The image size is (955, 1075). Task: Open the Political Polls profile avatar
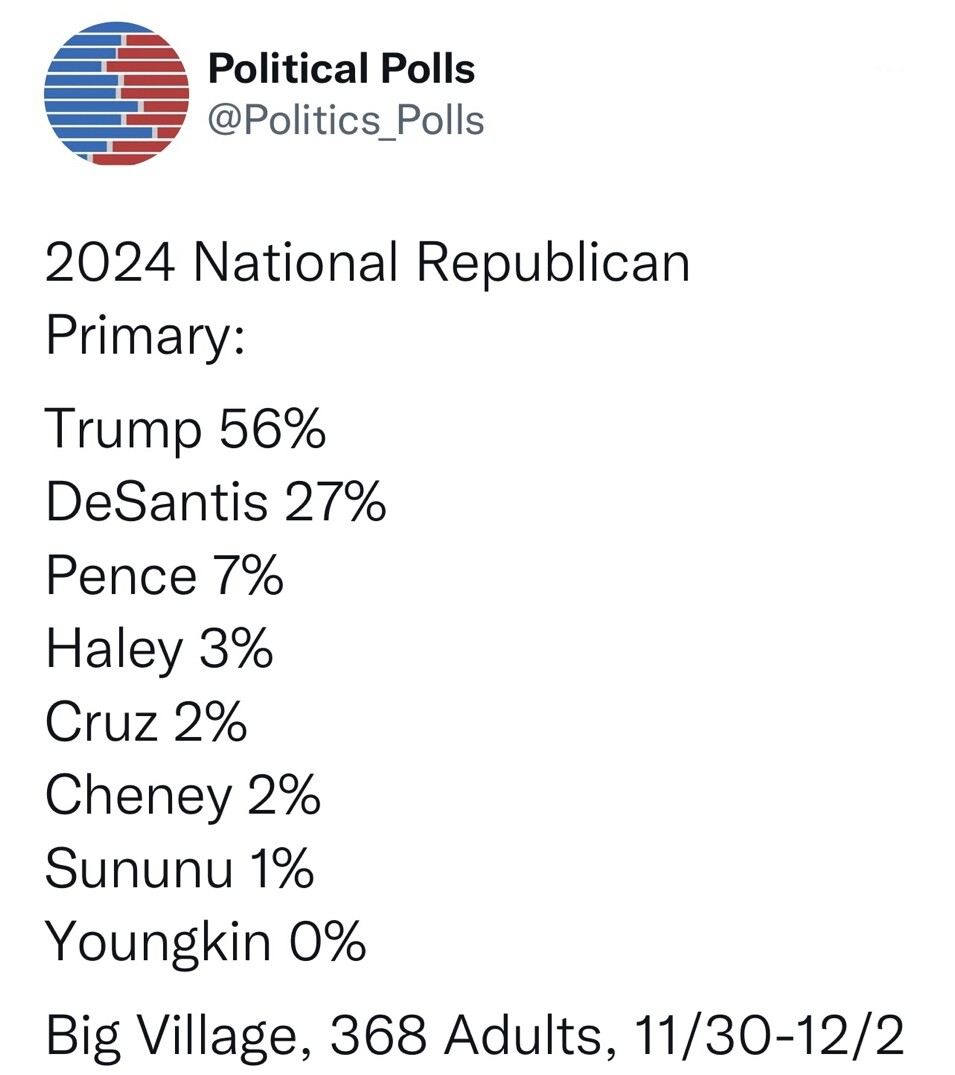[116, 93]
